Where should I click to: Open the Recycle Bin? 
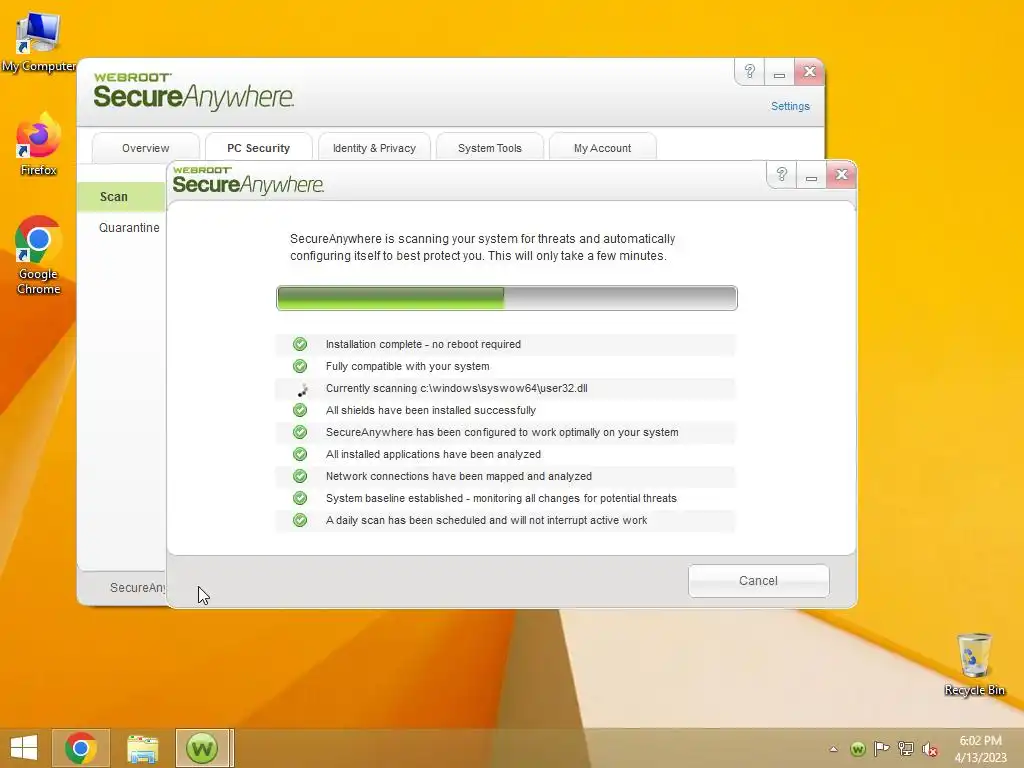click(x=974, y=664)
